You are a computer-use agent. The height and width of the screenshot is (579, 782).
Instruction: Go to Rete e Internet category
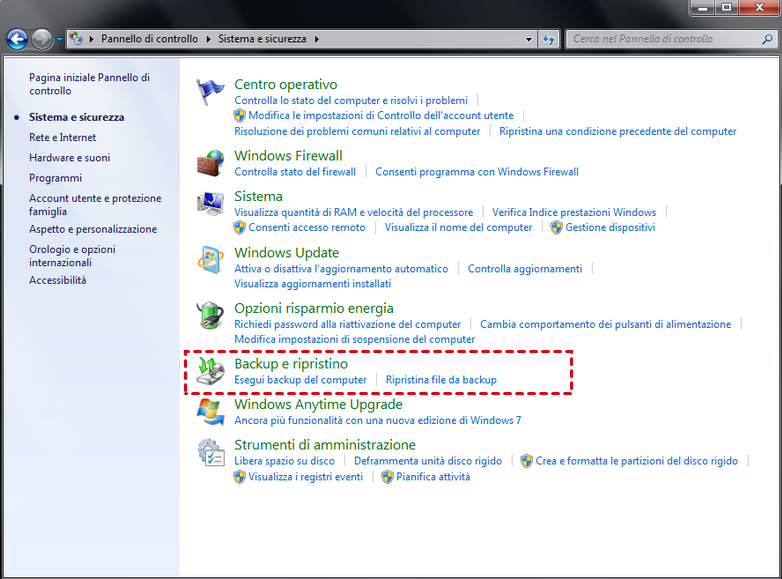62,137
